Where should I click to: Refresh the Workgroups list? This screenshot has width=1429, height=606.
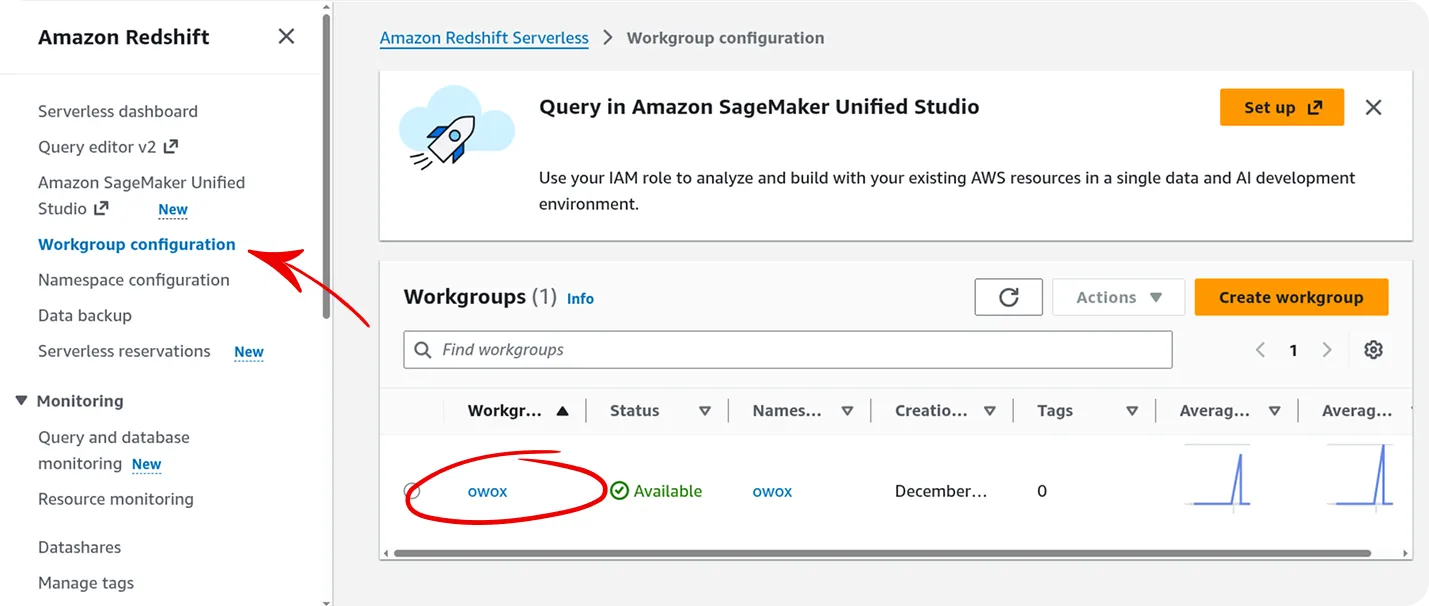coord(1008,296)
